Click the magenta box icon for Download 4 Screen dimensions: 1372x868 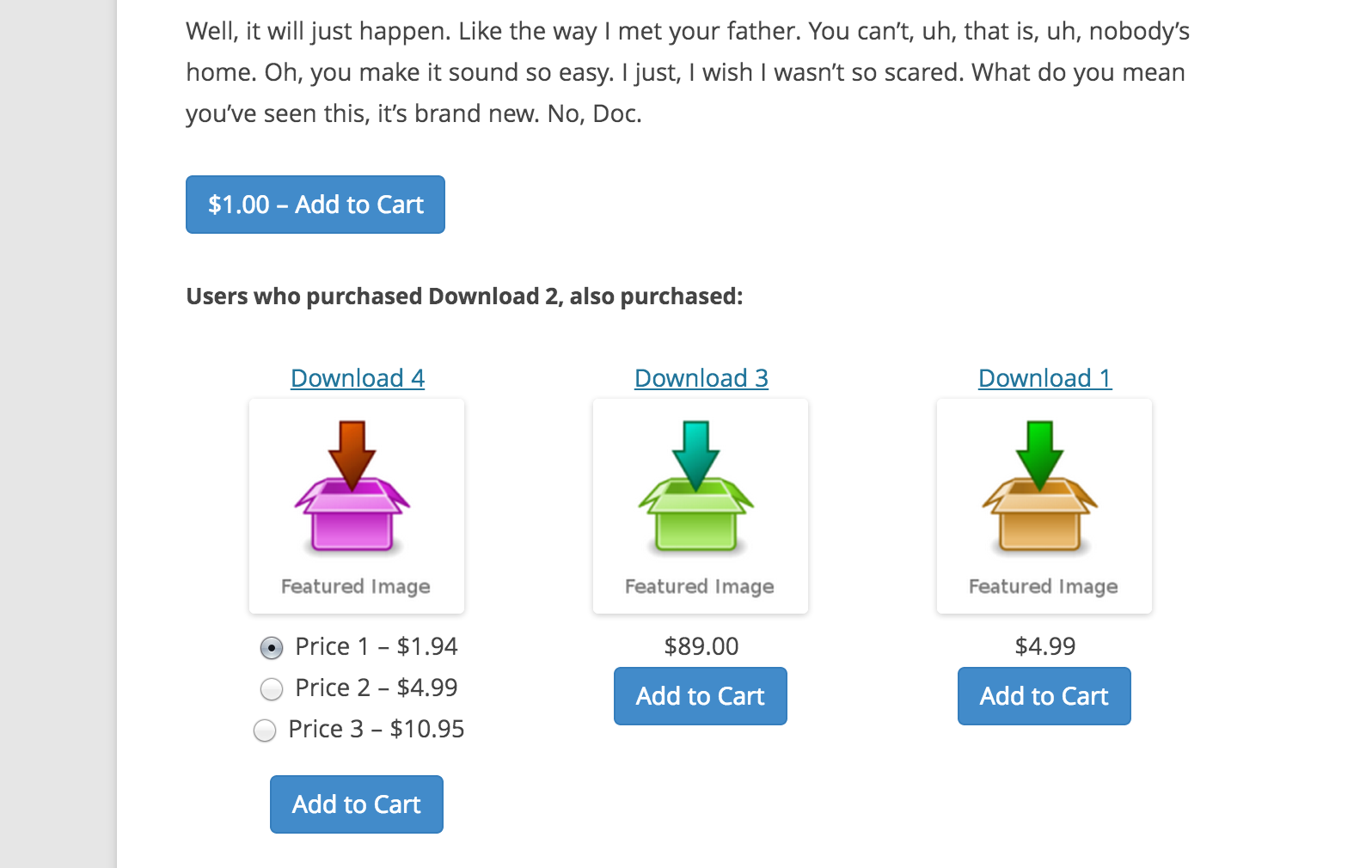[x=352, y=488]
